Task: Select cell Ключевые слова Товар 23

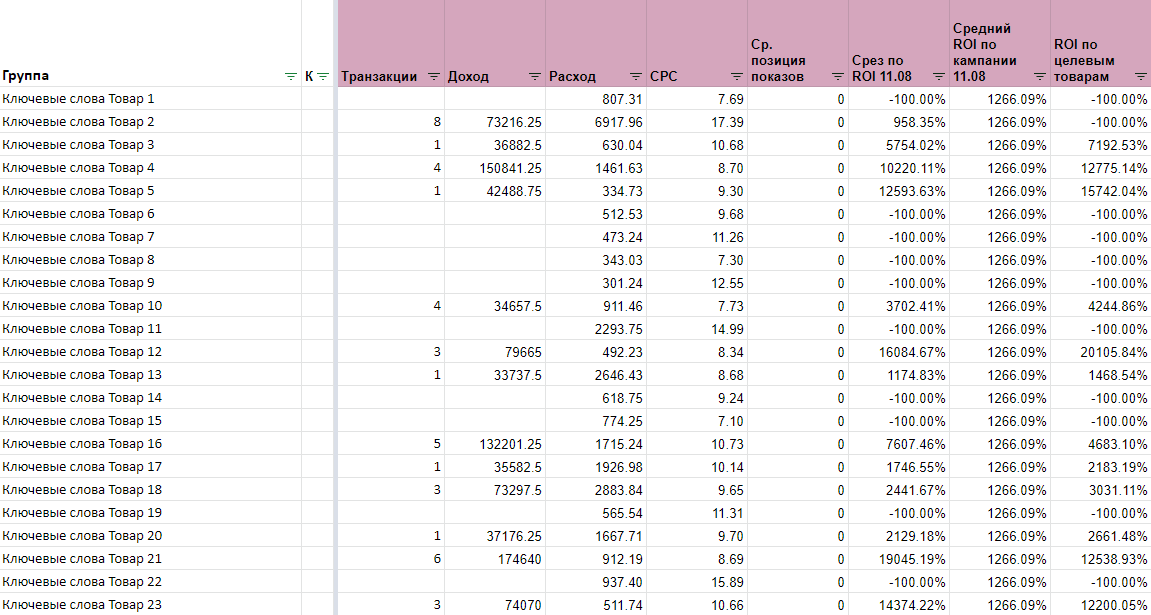Action: 150,605
